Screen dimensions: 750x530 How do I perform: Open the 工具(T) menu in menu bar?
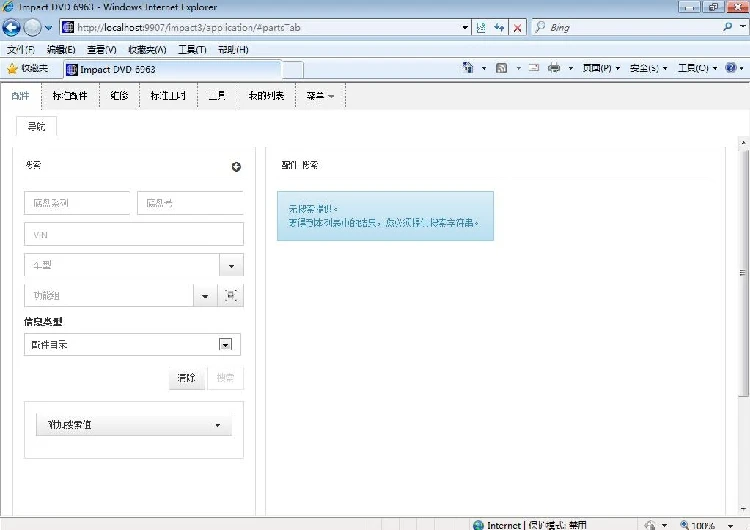(x=192, y=49)
